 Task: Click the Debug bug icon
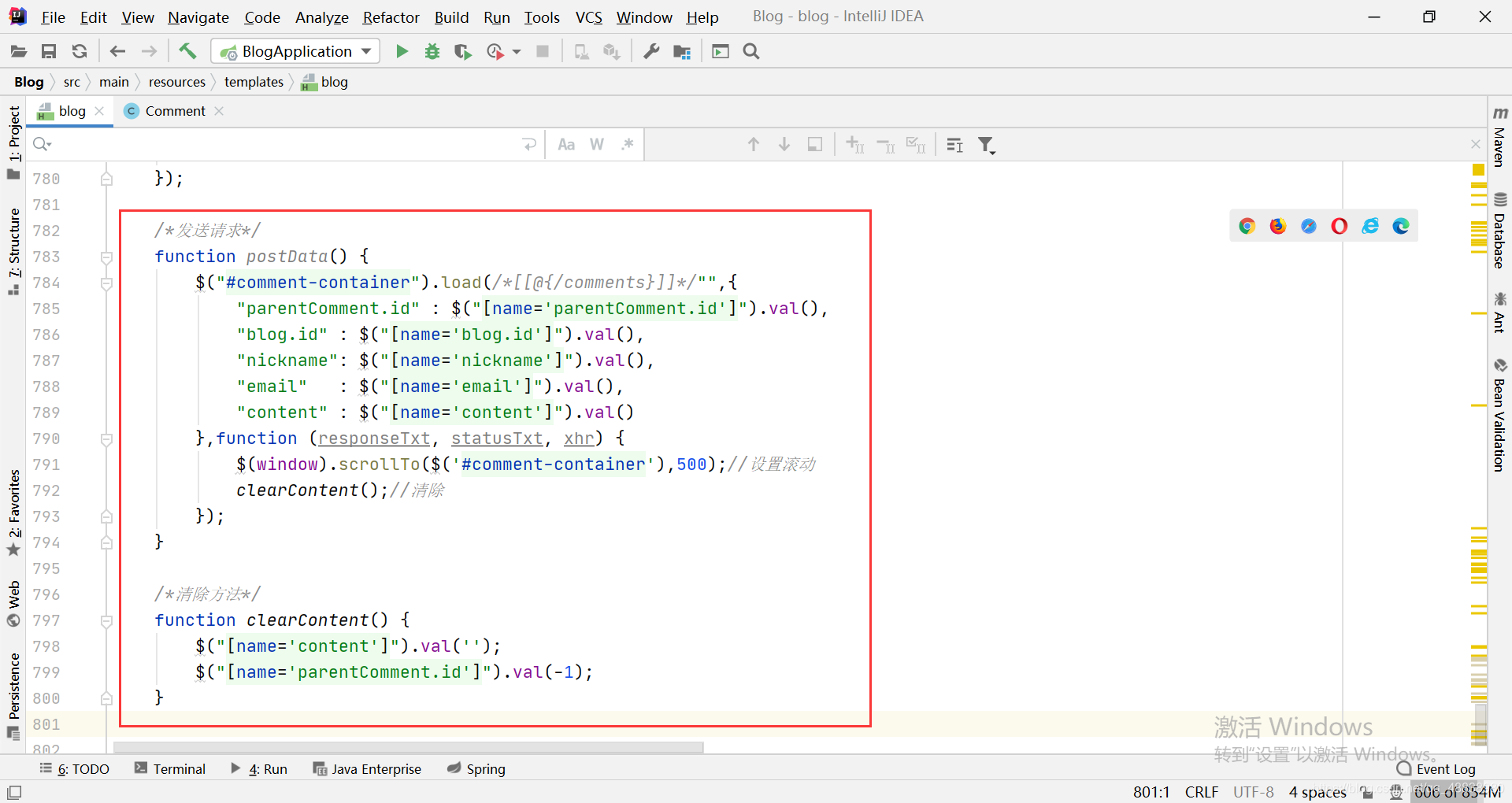click(432, 51)
